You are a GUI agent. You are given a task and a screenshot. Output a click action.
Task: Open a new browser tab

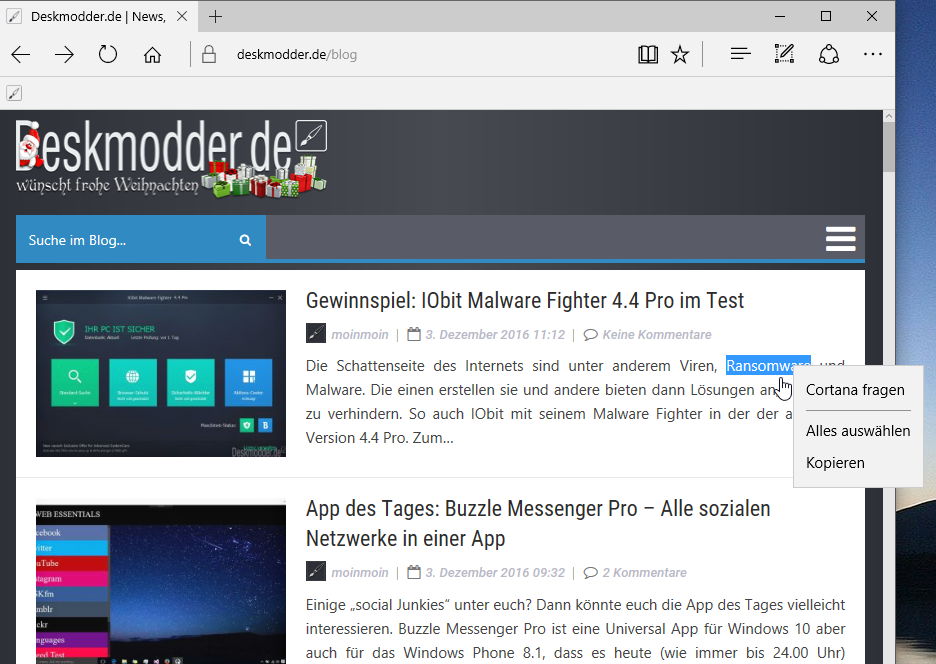pyautogui.click(x=215, y=17)
